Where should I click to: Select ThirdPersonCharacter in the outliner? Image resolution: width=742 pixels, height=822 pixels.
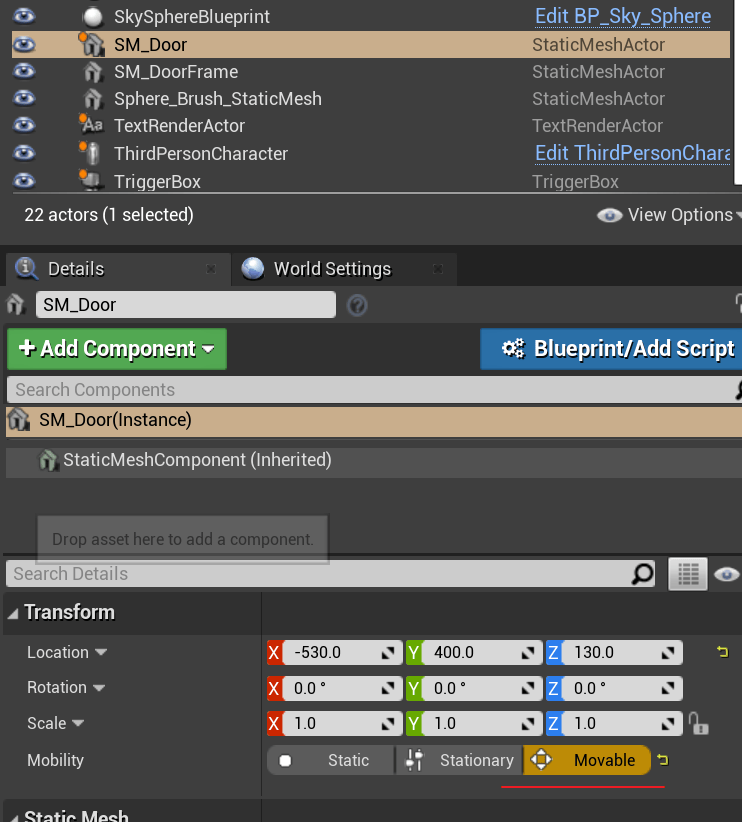(371, 153)
